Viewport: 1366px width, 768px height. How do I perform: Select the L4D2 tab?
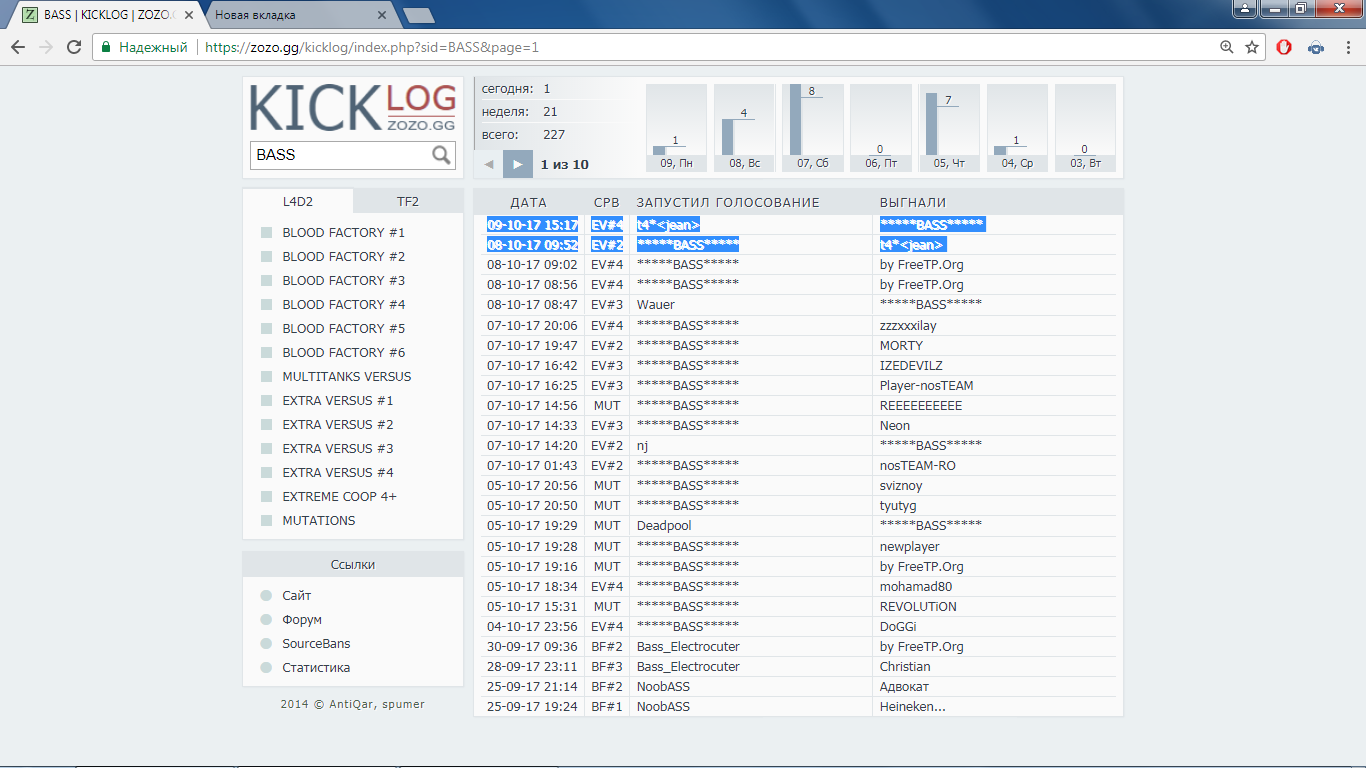[298, 201]
